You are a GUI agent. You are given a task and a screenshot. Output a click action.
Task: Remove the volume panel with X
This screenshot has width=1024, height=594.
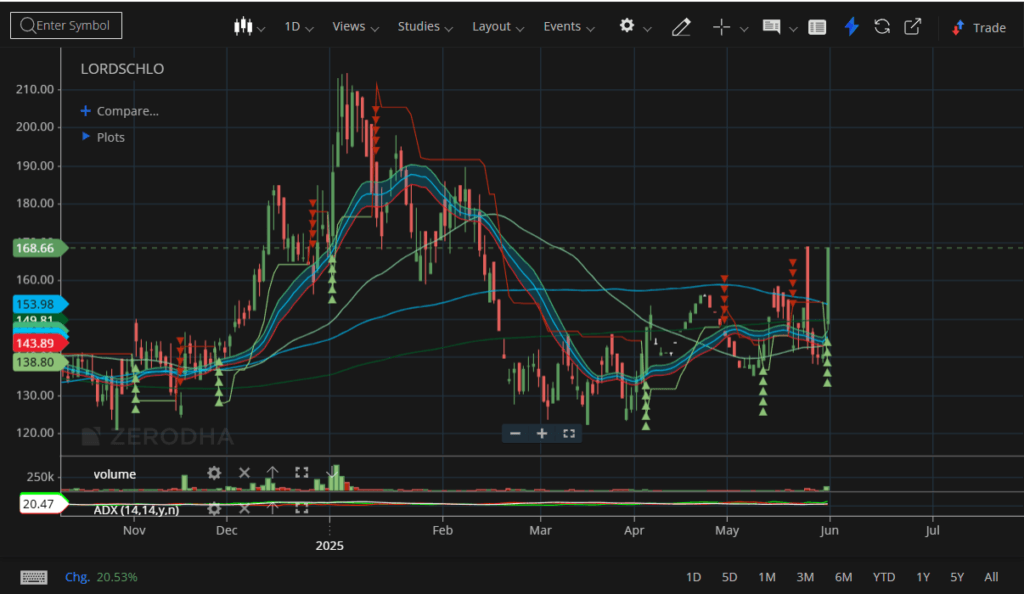[x=243, y=473]
